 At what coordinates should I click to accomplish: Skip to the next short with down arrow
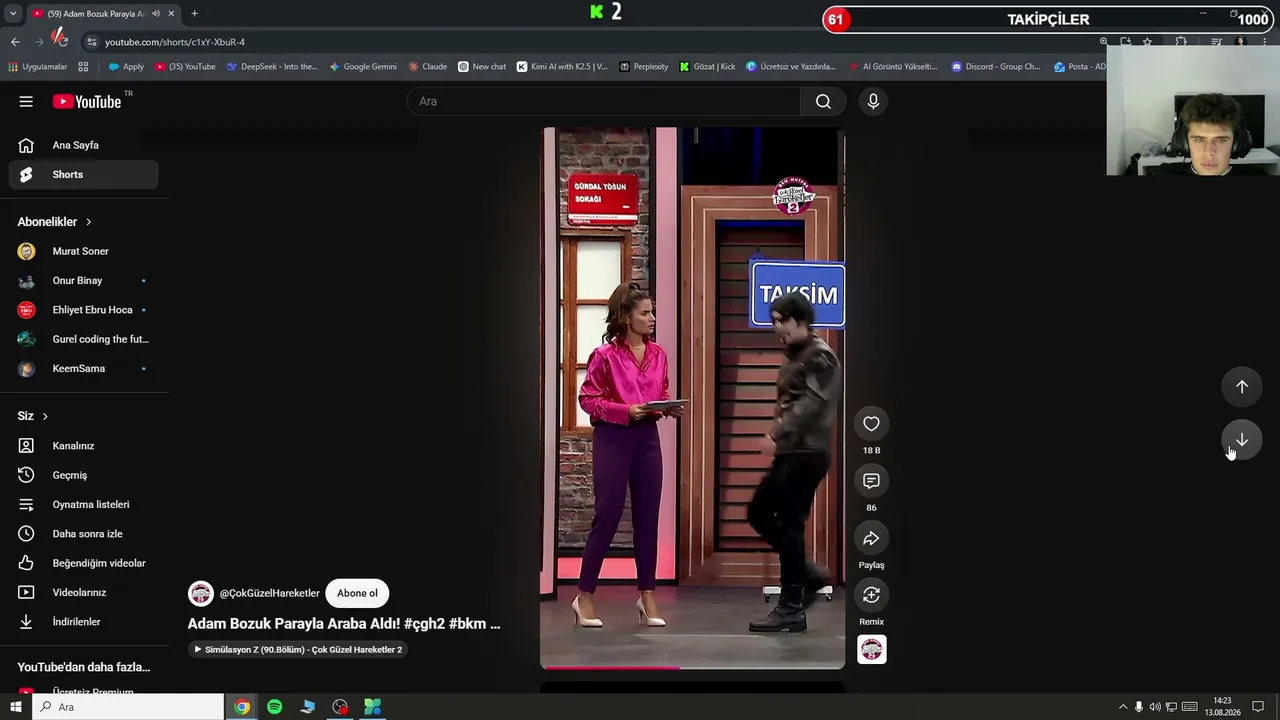[1241, 440]
